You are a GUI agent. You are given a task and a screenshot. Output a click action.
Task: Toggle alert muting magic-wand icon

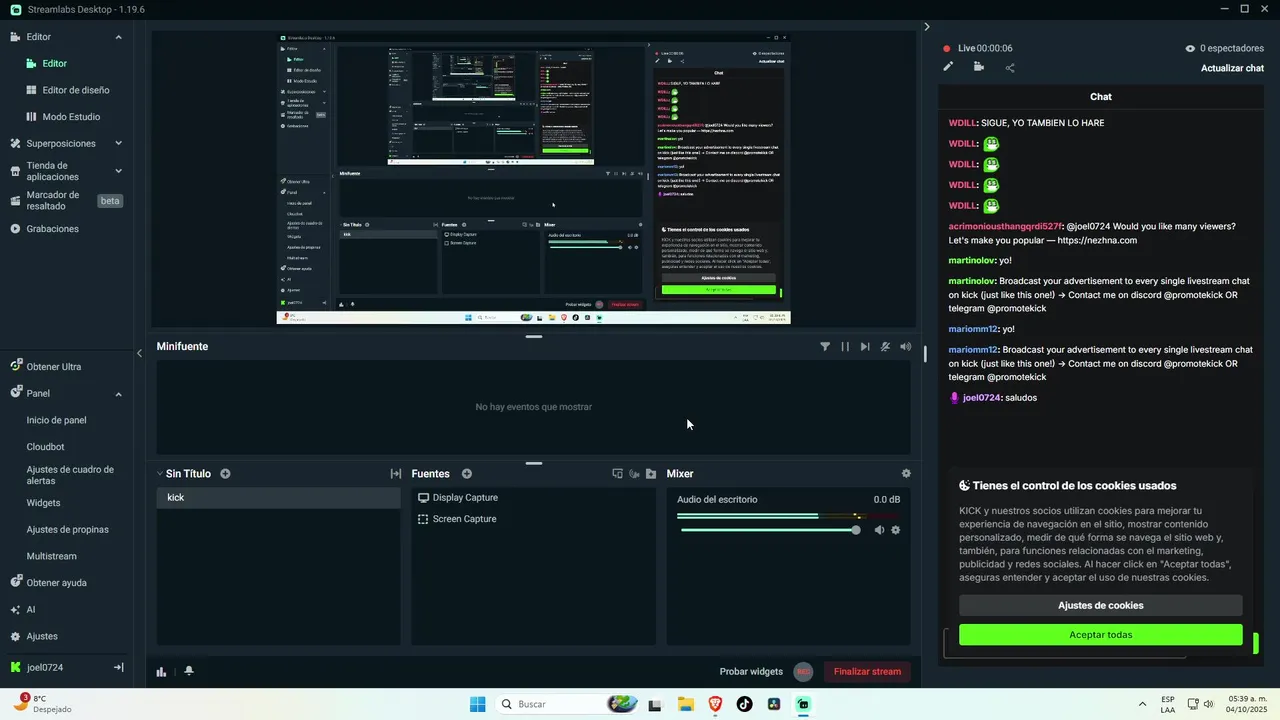click(x=885, y=346)
